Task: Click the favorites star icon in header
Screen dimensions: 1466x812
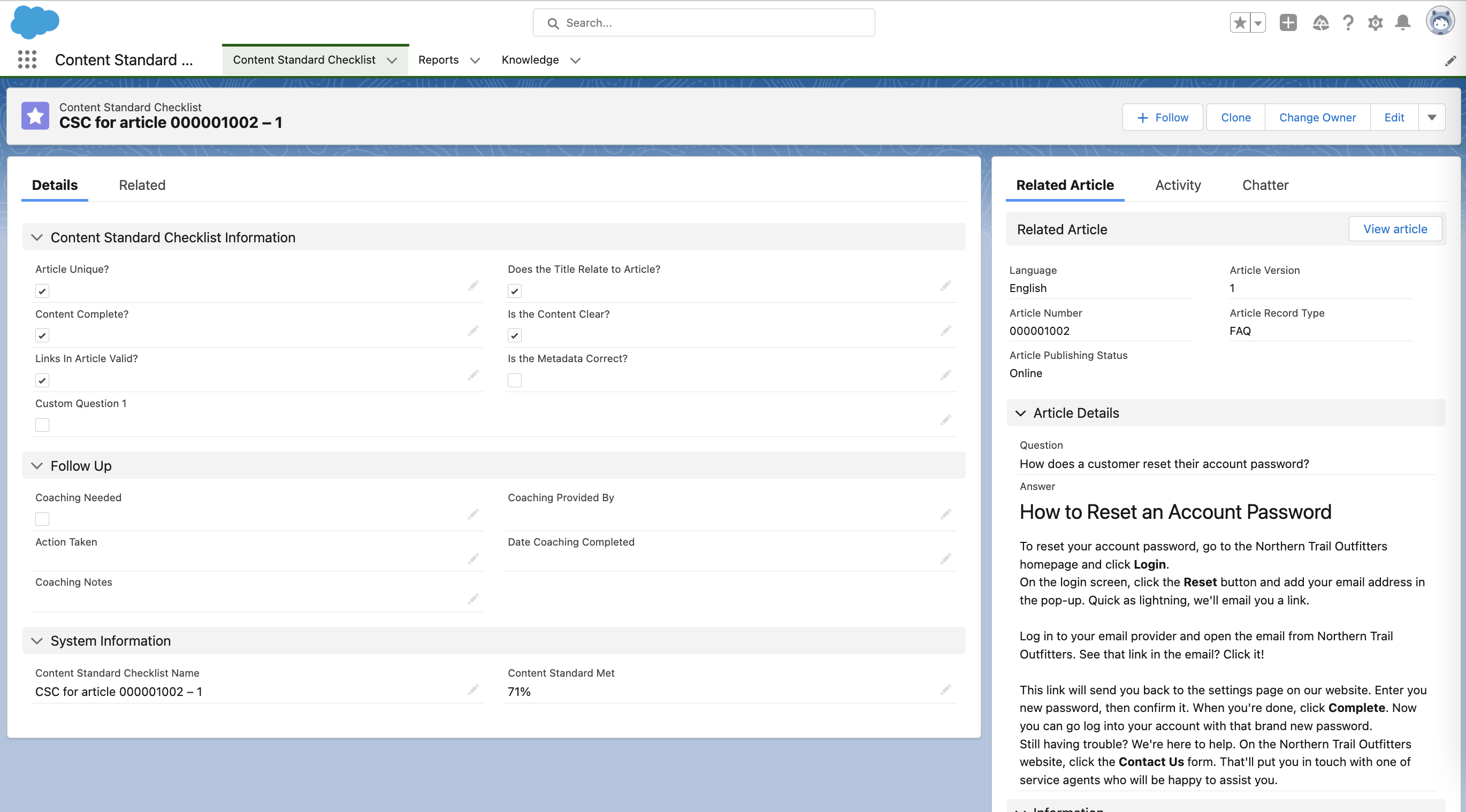Action: 1240,23
